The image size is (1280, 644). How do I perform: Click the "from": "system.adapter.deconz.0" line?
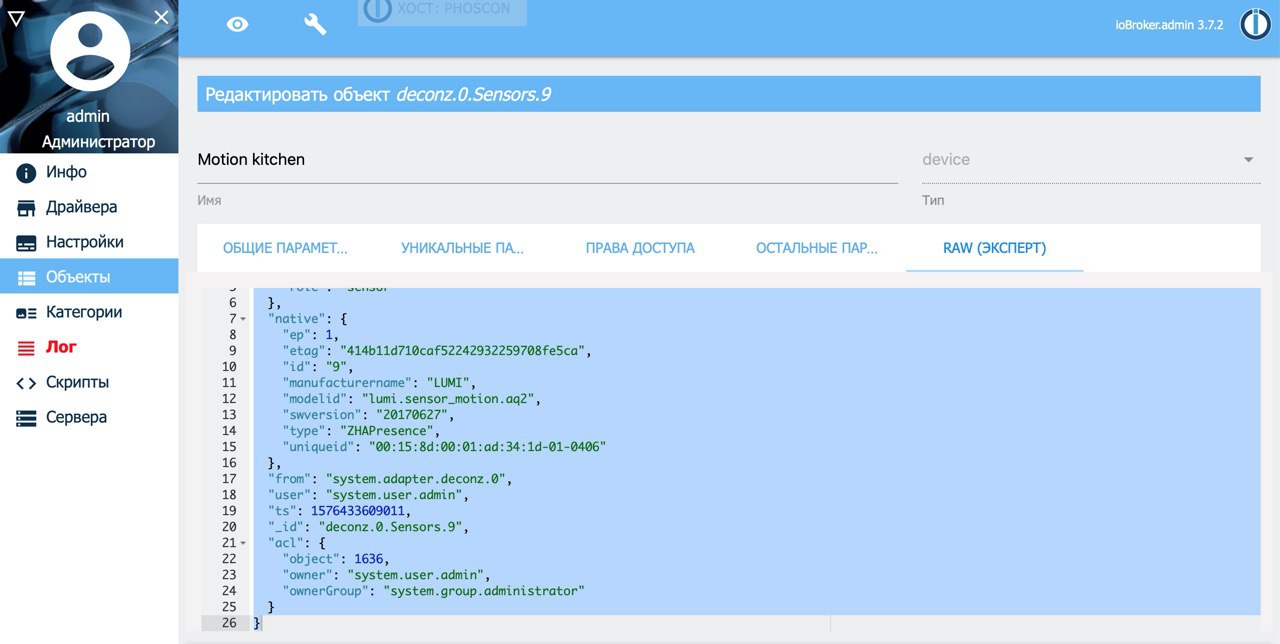click(x=390, y=479)
